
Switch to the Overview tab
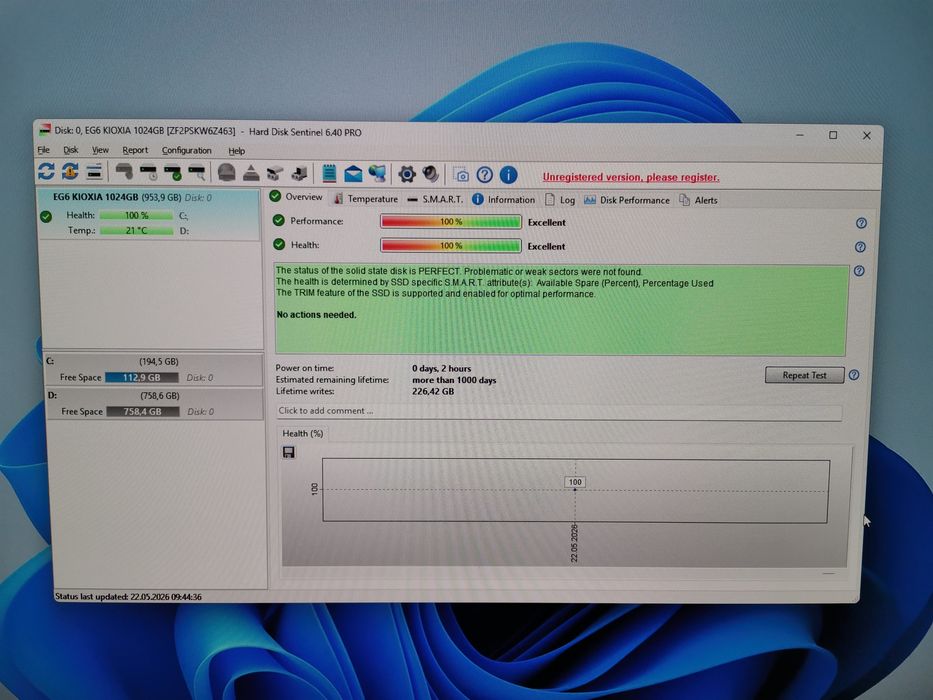pyautogui.click(x=296, y=197)
